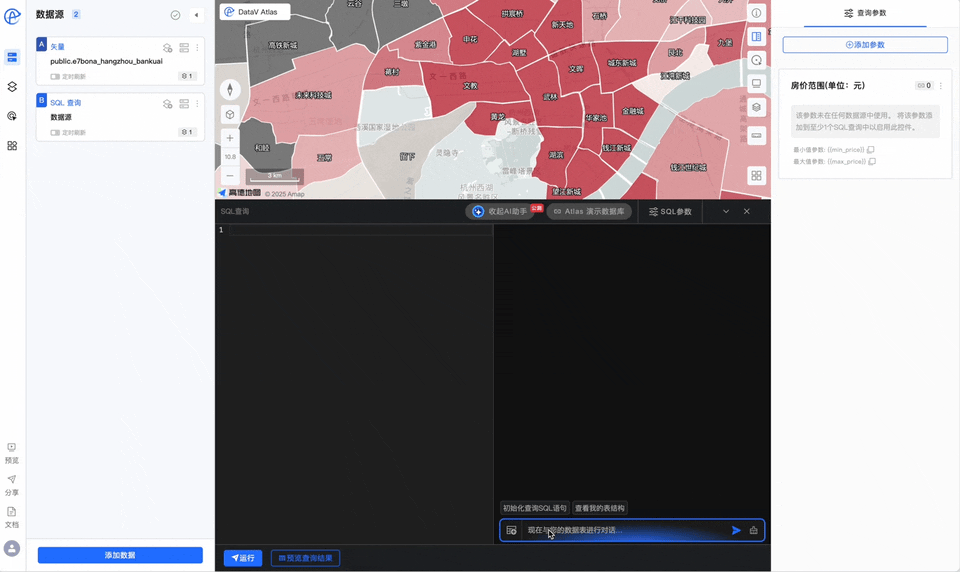Image resolution: width=960 pixels, height=572 pixels.
Task: Click layer count badge on SQL 查询 card
Action: 187,132
